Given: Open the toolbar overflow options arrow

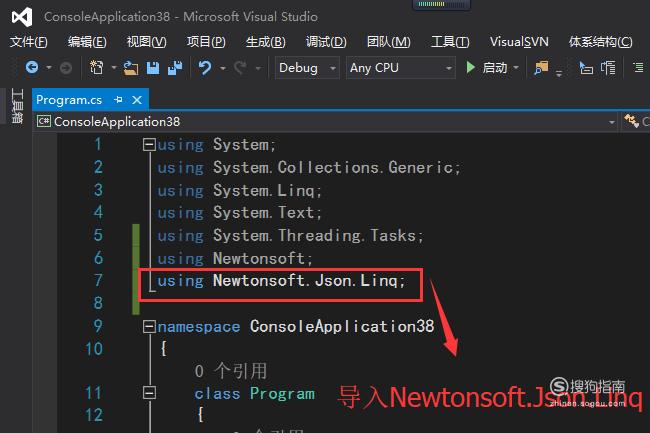Looking at the screenshot, I should 559,74.
